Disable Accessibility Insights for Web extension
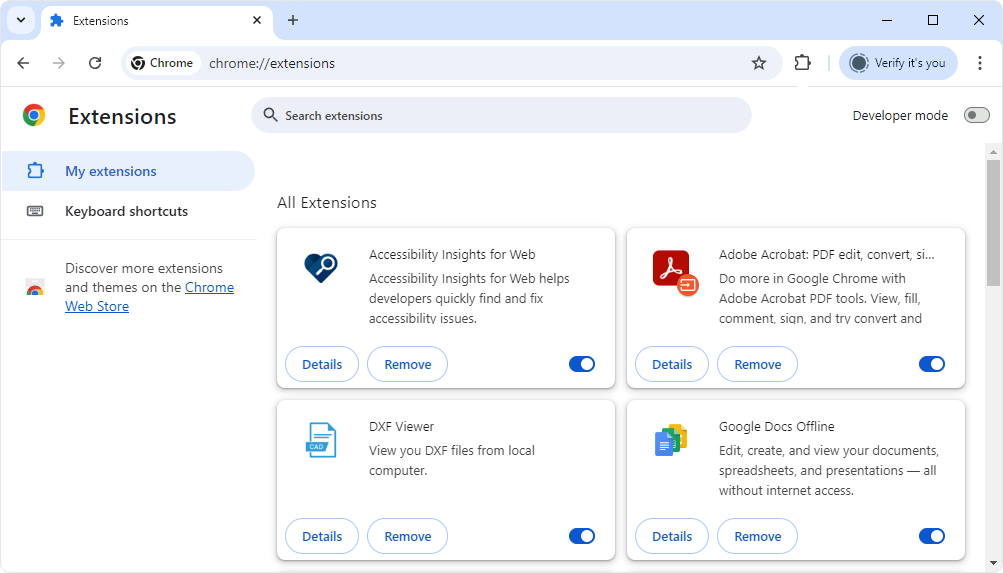The image size is (1003, 573). tap(582, 364)
